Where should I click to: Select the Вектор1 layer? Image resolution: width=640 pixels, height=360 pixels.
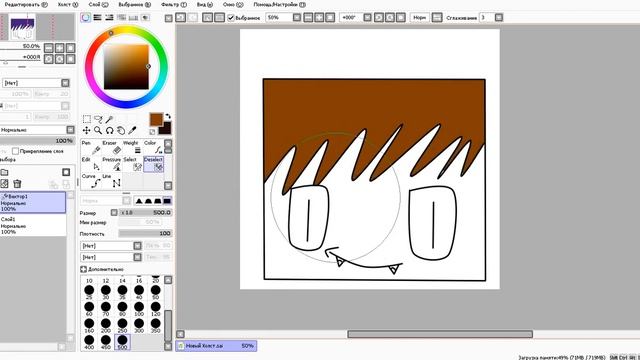(x=33, y=202)
